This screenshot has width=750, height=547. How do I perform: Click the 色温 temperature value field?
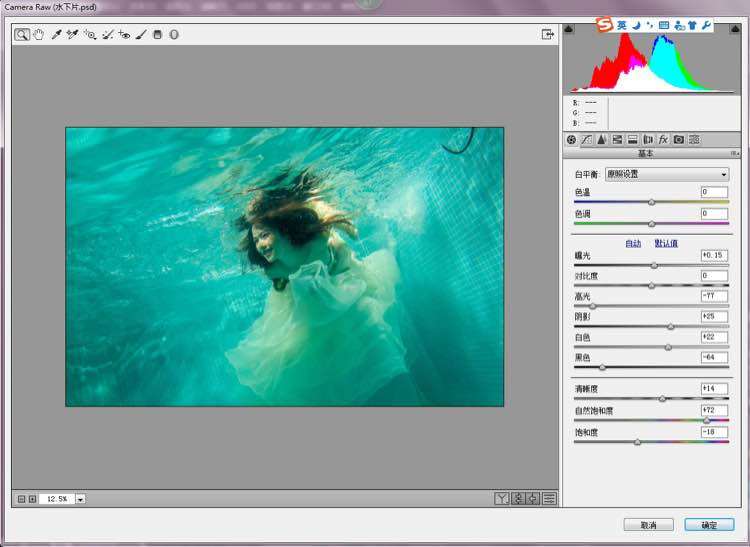[714, 191]
